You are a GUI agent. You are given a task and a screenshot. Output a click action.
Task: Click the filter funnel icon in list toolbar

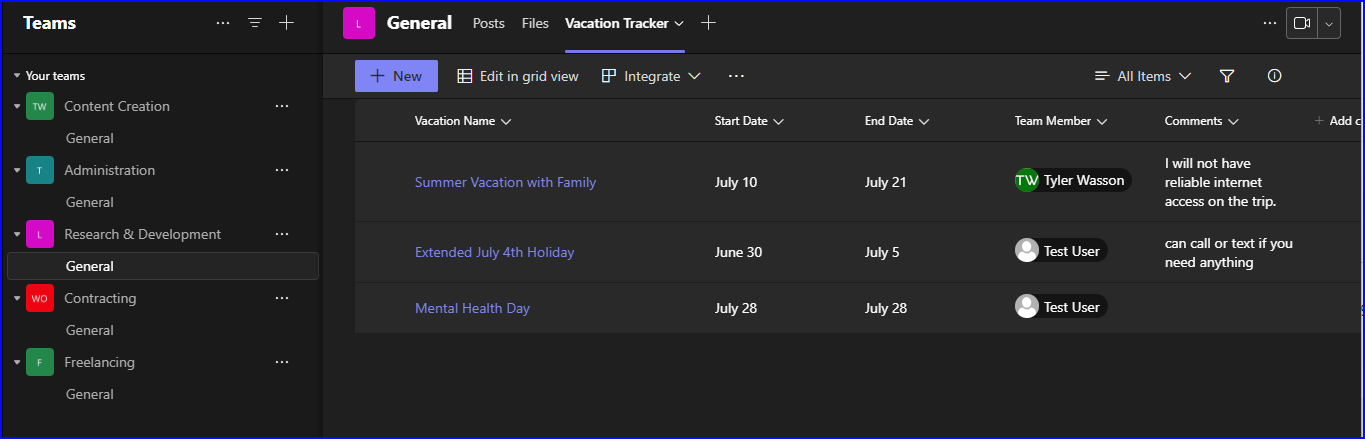pyautogui.click(x=1227, y=76)
